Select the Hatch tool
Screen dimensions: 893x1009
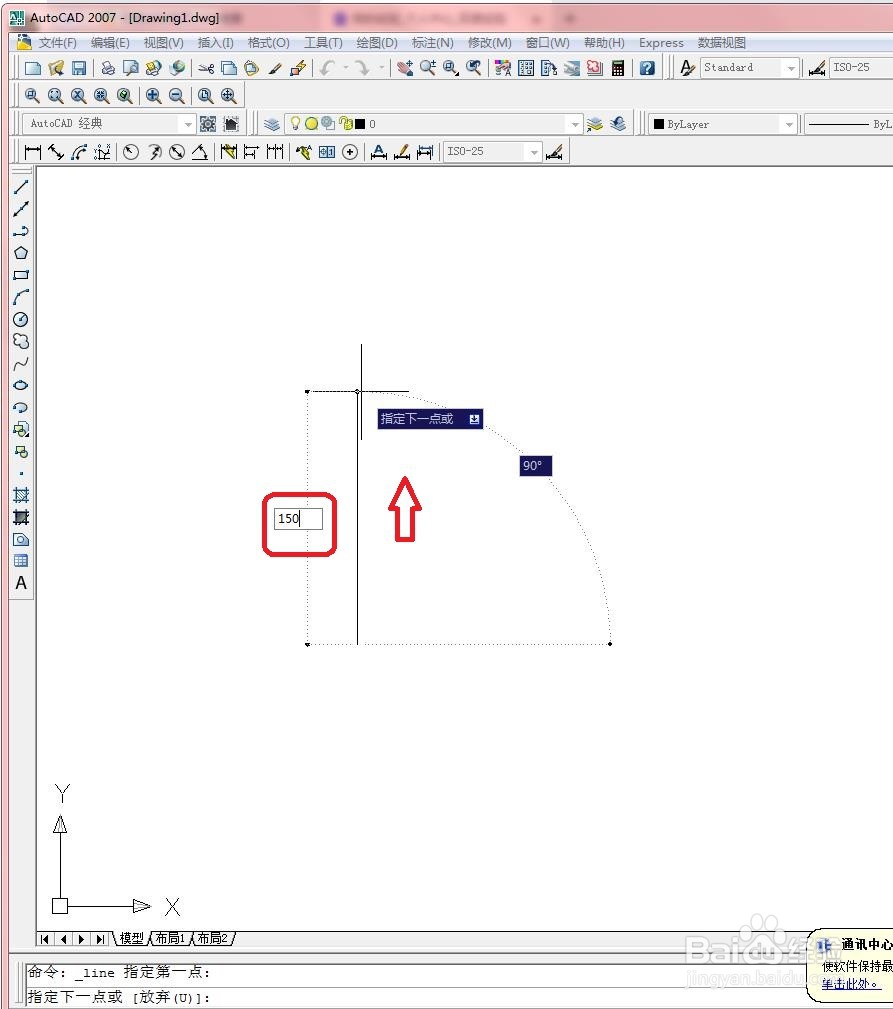(x=21, y=495)
